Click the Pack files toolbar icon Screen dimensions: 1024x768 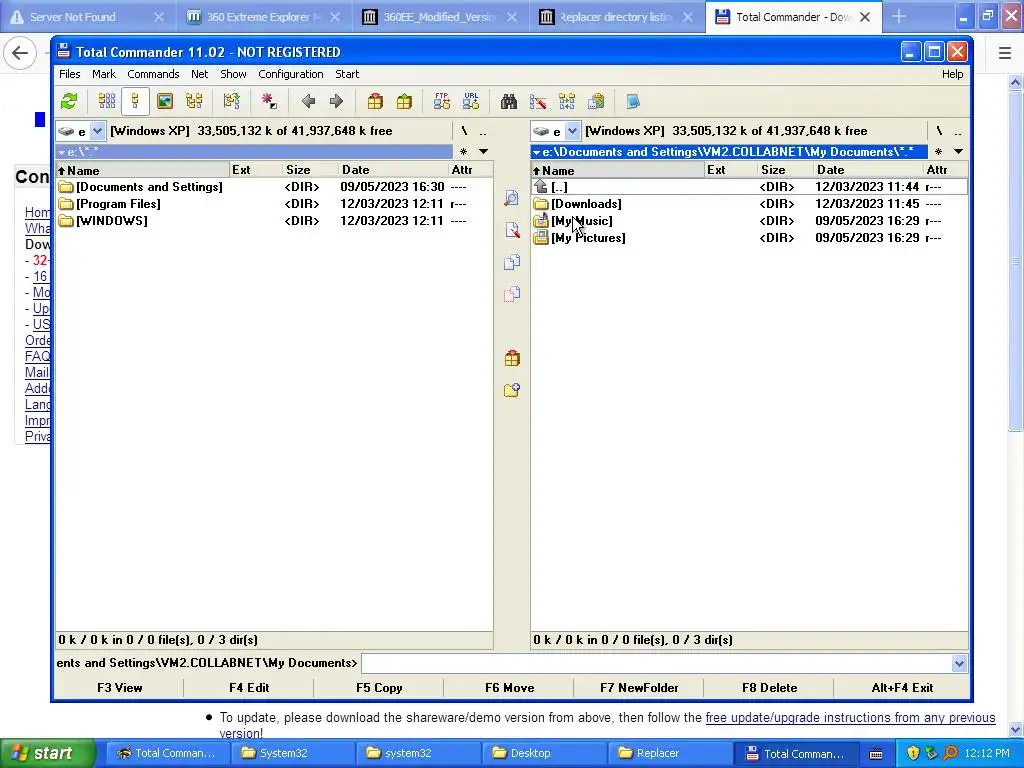[375, 101]
